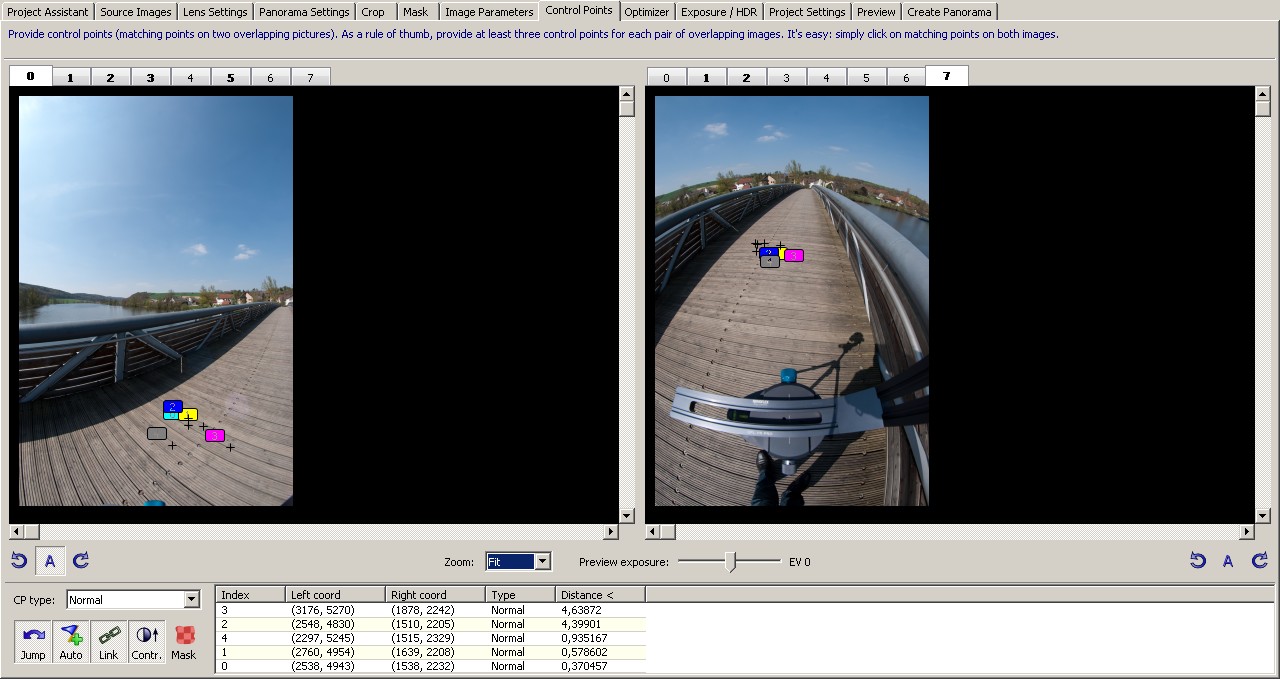
Task: Switch to the Optimizer tab
Action: coord(646,12)
